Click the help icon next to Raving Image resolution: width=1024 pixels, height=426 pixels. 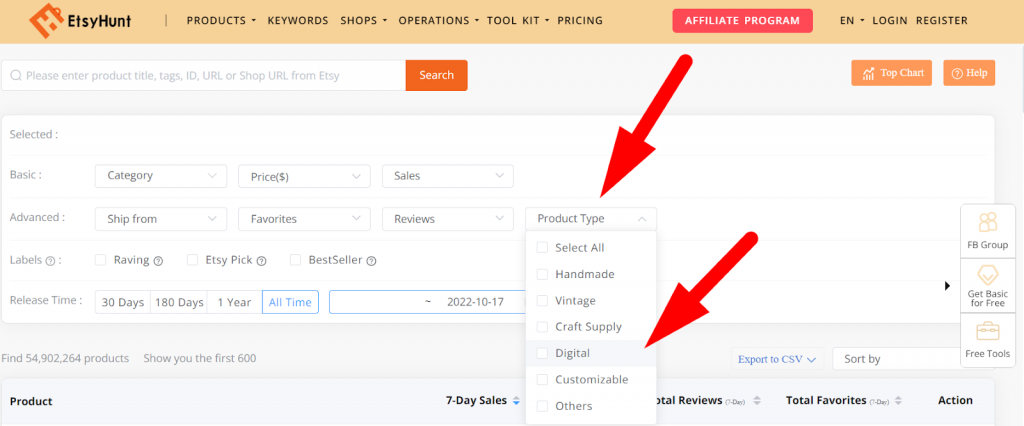point(158,261)
